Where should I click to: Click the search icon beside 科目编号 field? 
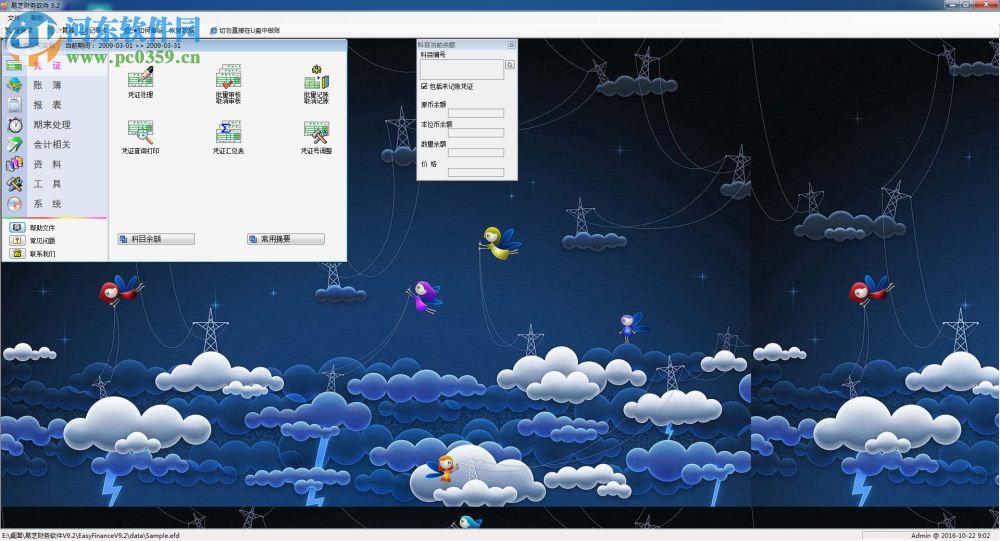510,65
